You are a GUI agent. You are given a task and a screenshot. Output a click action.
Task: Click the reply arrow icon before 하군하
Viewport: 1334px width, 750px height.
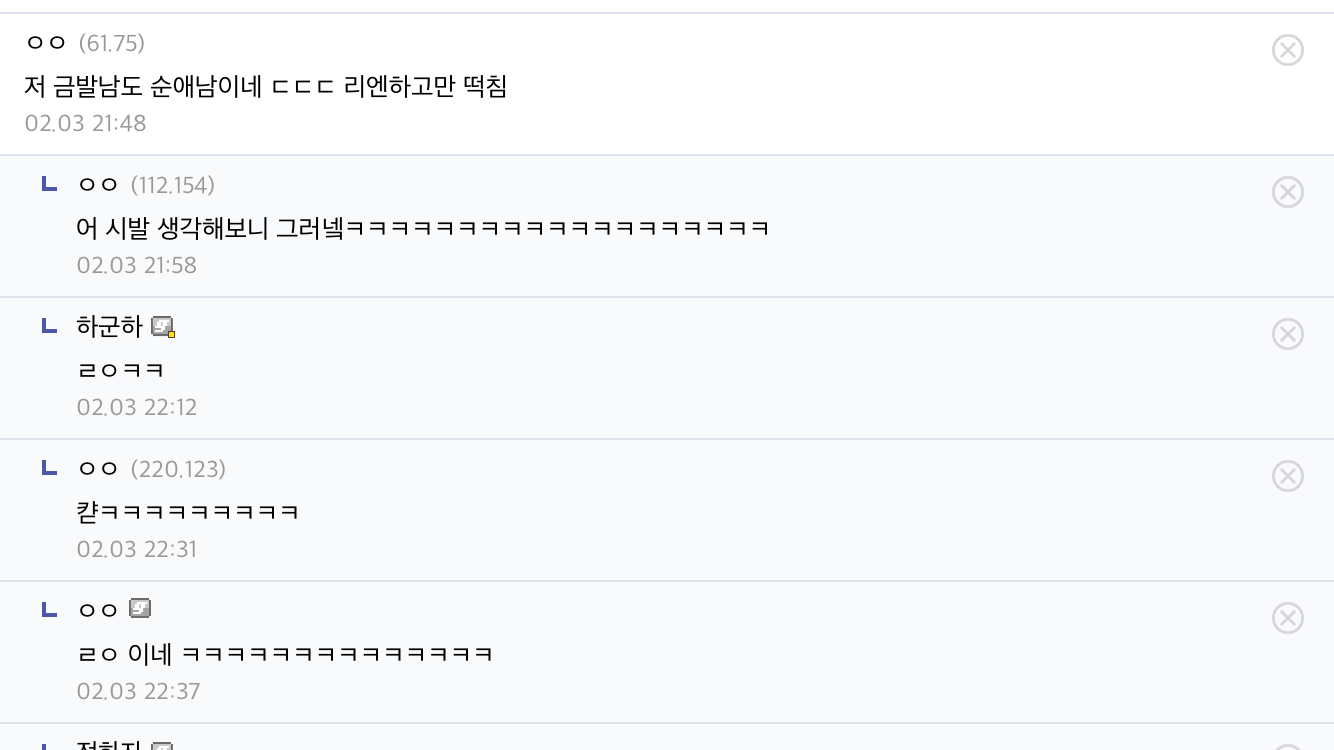(49, 325)
